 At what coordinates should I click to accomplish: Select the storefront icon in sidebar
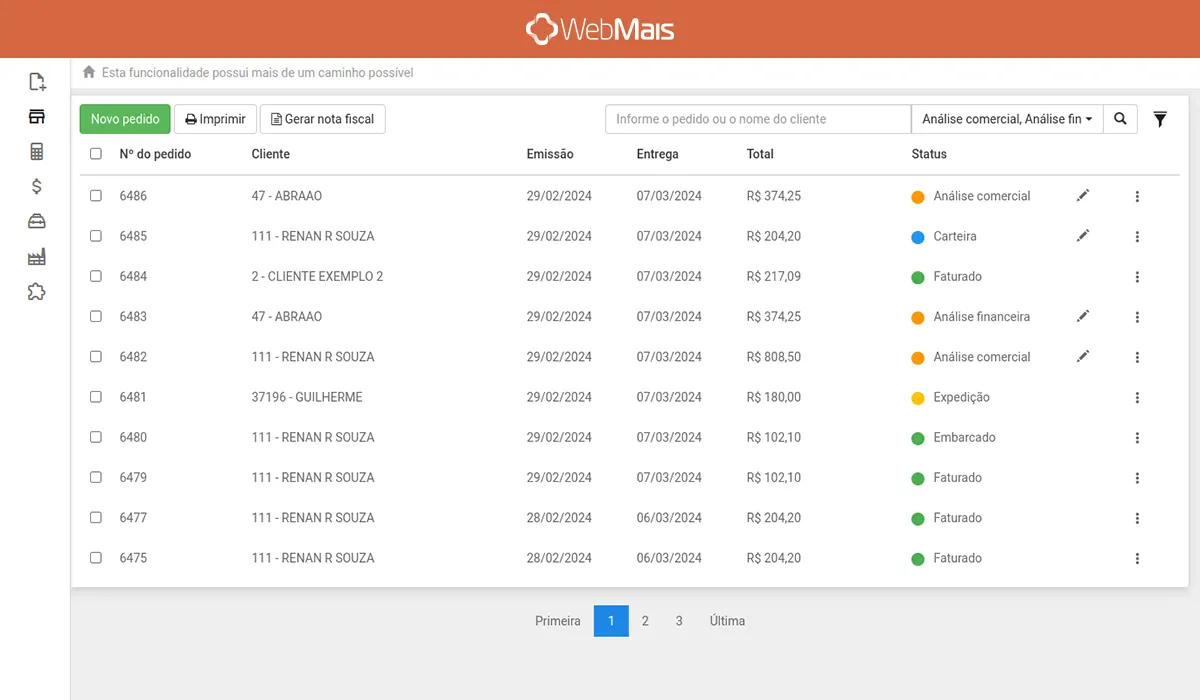tap(36, 116)
